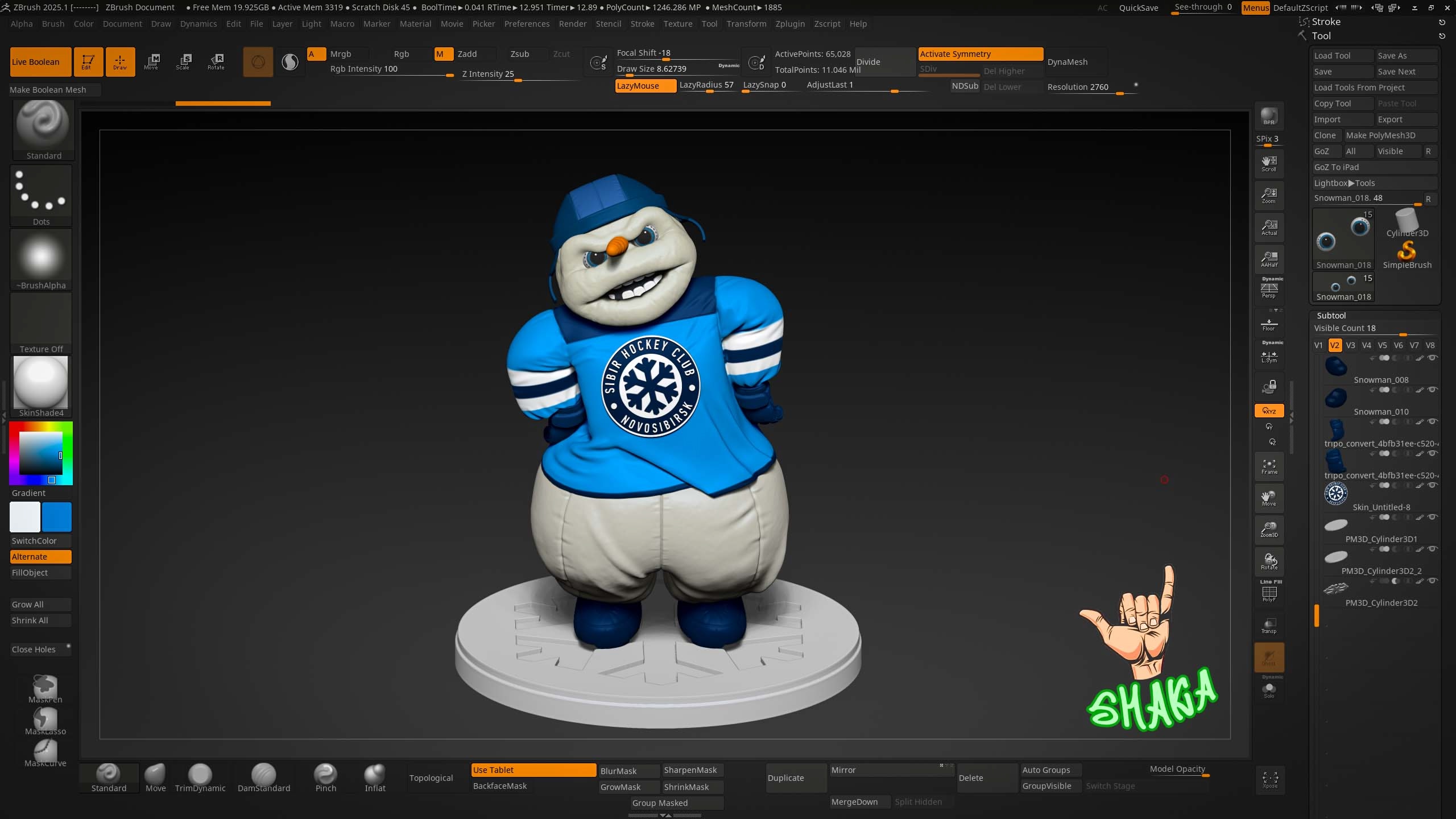Toggle the Floor grid icon
The image size is (1456, 819).
[1269, 324]
